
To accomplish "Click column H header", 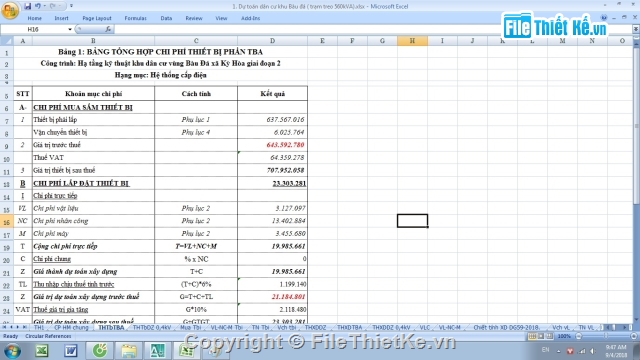I will point(412,41).
